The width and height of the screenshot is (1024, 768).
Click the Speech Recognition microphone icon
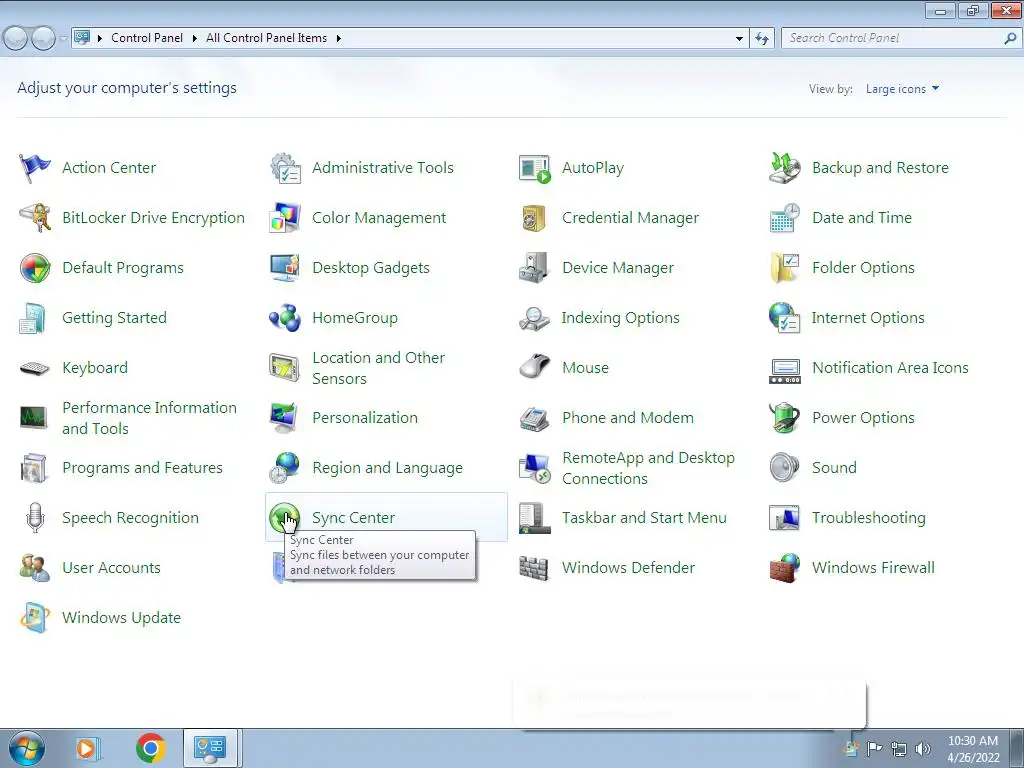tap(35, 518)
